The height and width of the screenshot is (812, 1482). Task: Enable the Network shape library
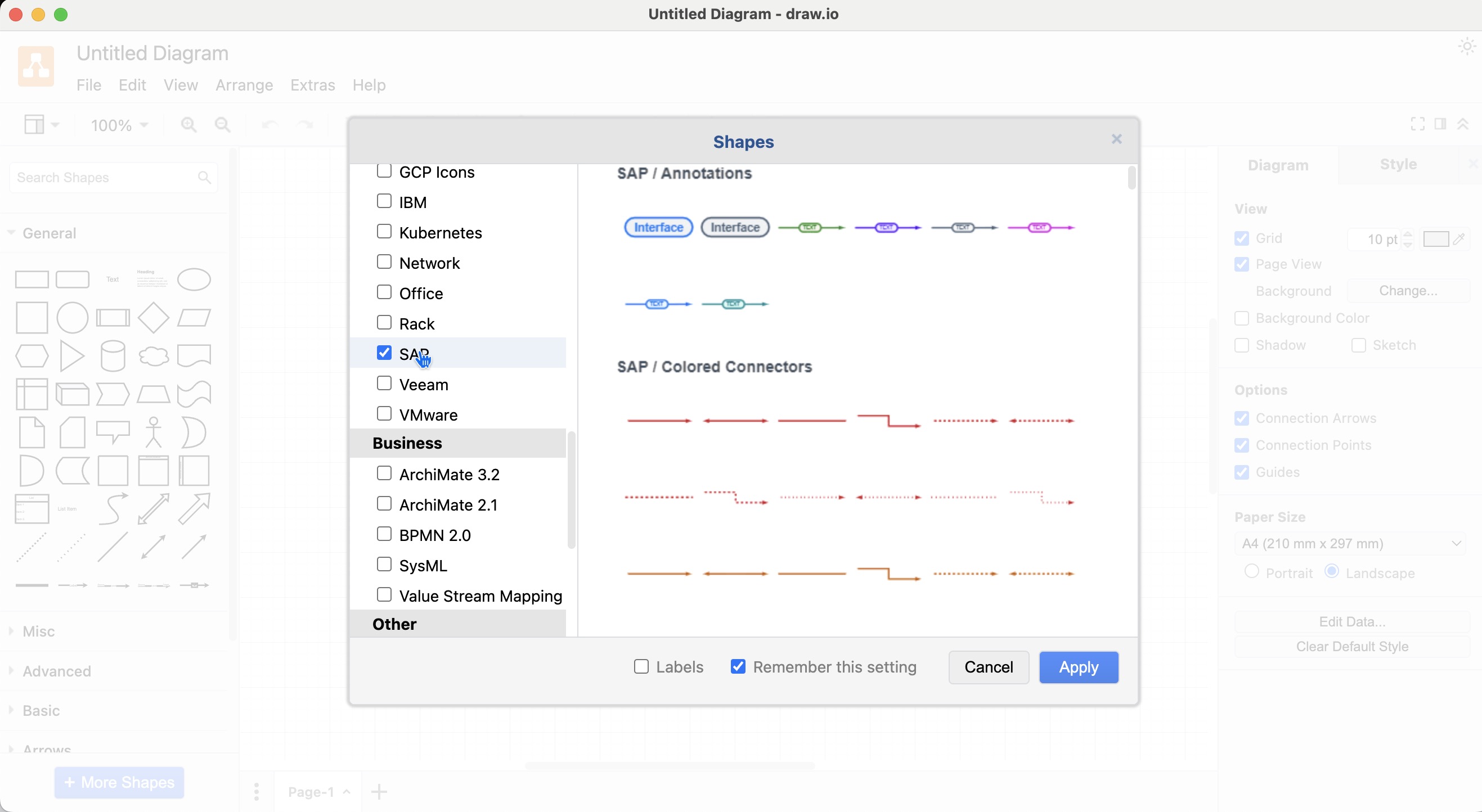point(384,261)
